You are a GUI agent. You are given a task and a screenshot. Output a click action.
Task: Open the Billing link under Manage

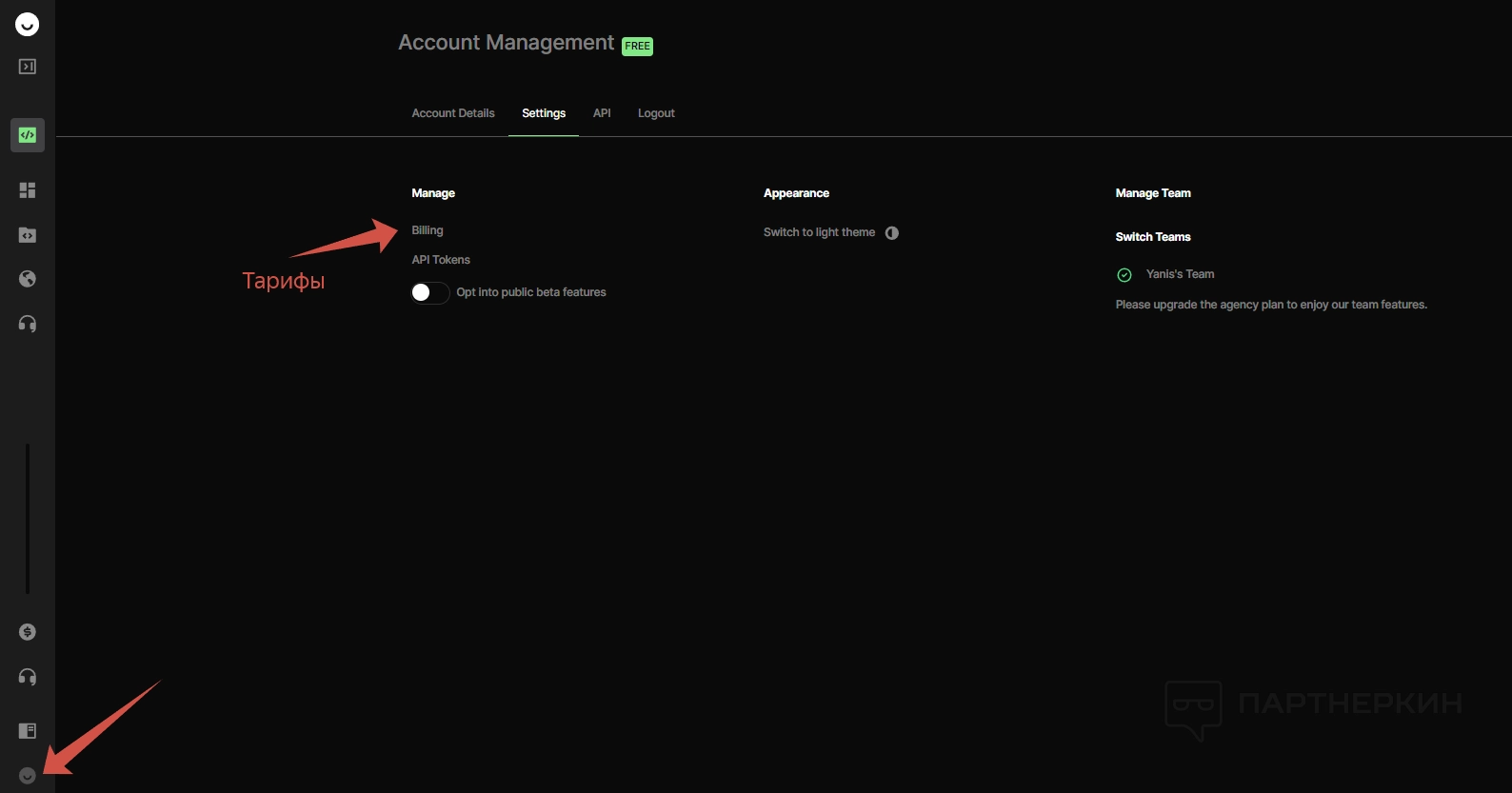pyautogui.click(x=428, y=230)
